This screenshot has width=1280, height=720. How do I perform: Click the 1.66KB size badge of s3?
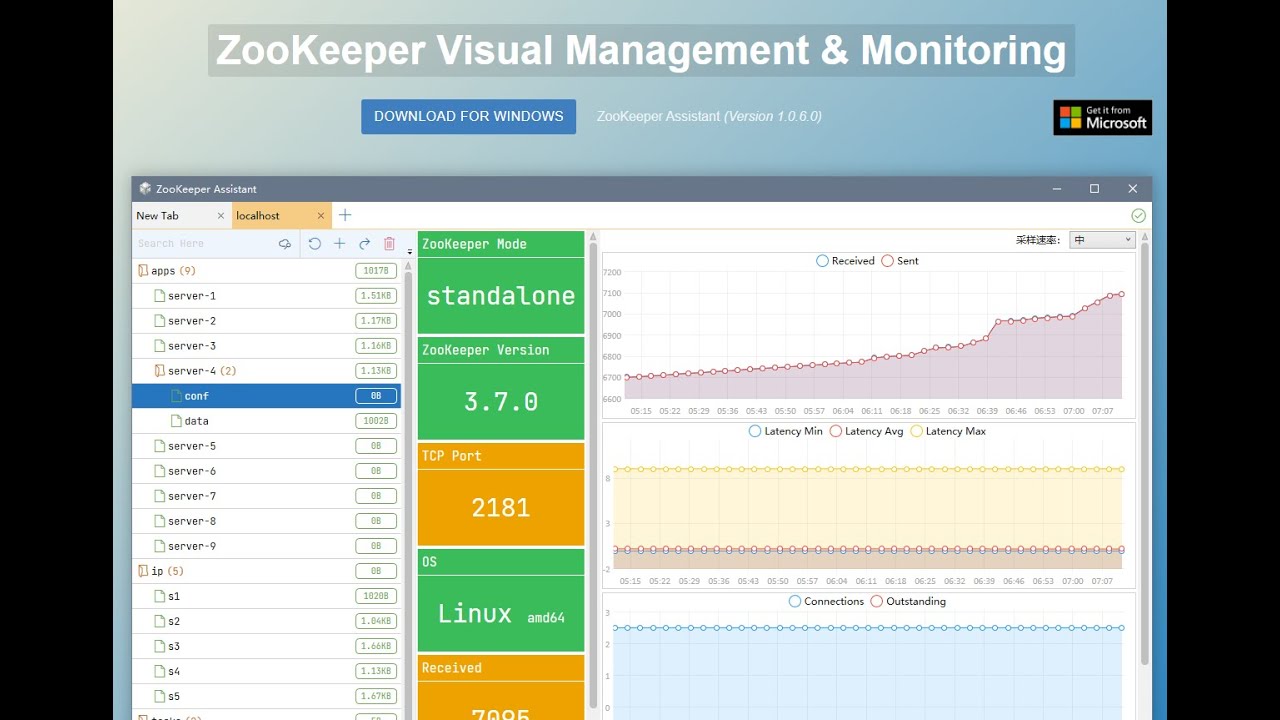376,646
